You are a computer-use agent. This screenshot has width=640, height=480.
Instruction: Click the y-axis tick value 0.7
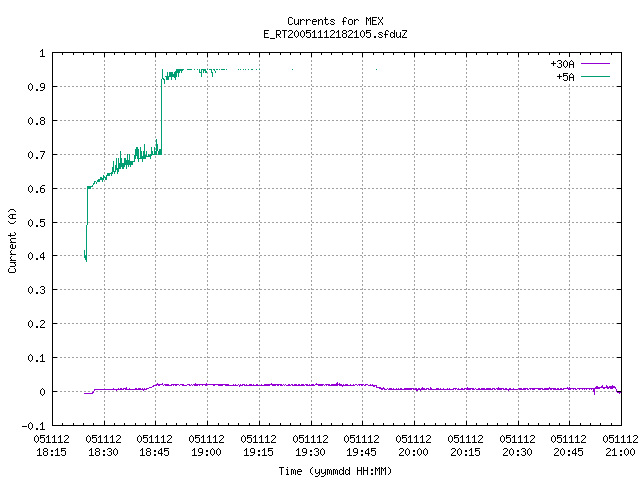coord(36,155)
